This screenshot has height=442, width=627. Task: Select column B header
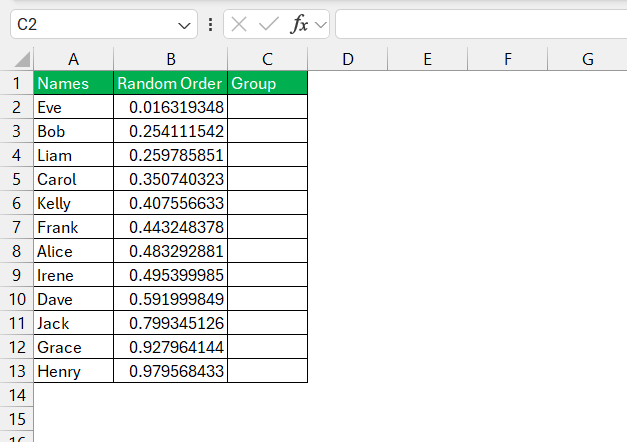[171, 59]
